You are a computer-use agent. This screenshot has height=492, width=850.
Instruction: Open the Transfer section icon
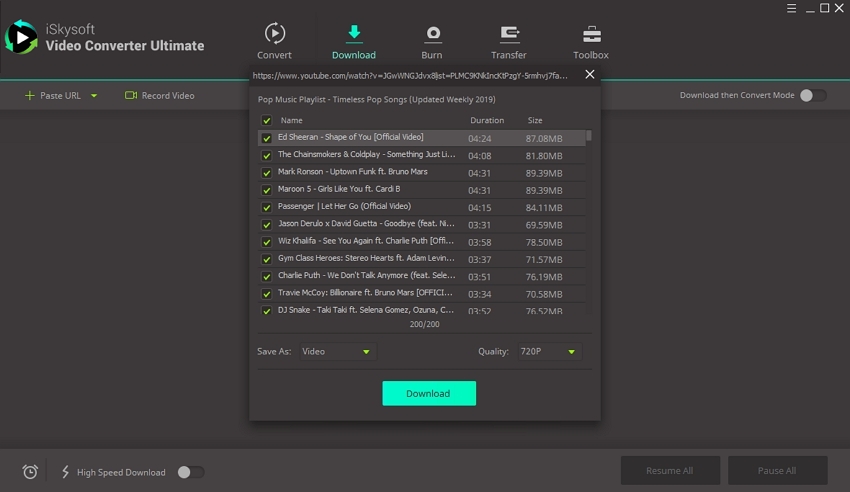pyautogui.click(x=509, y=34)
